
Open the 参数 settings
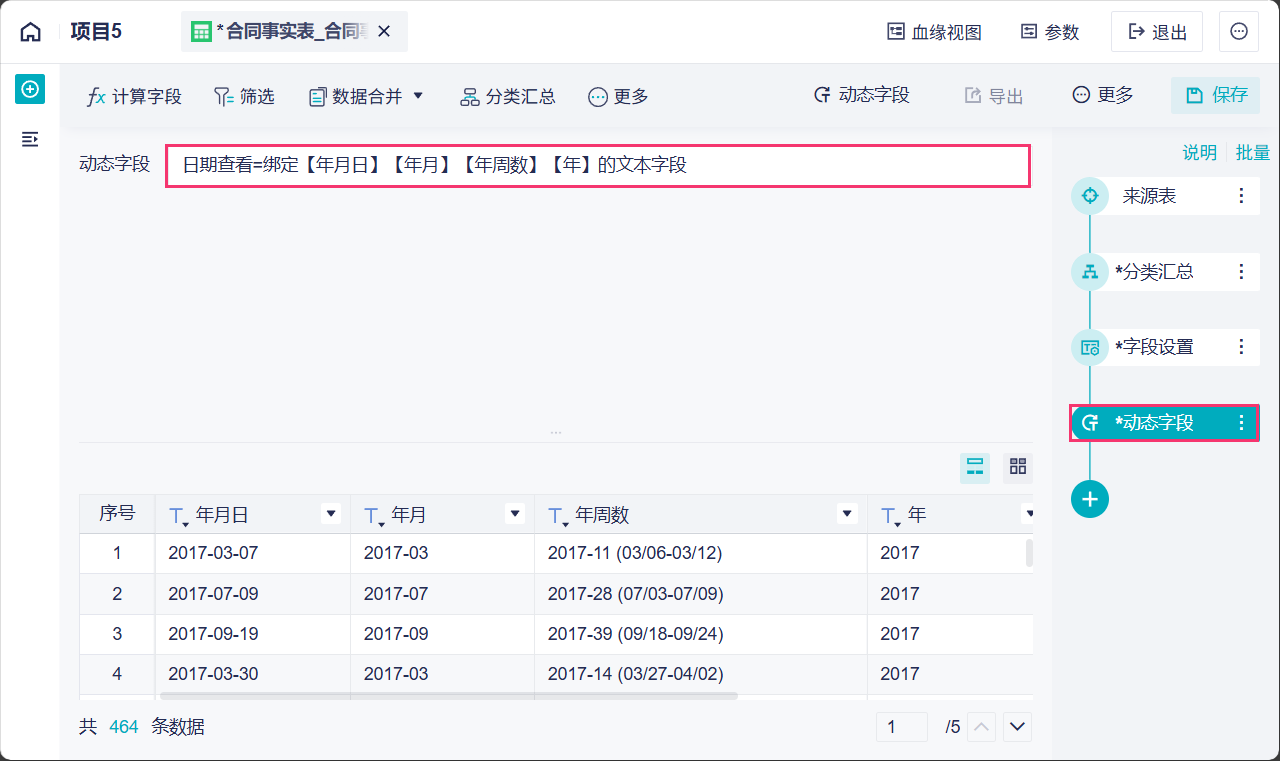click(1050, 32)
